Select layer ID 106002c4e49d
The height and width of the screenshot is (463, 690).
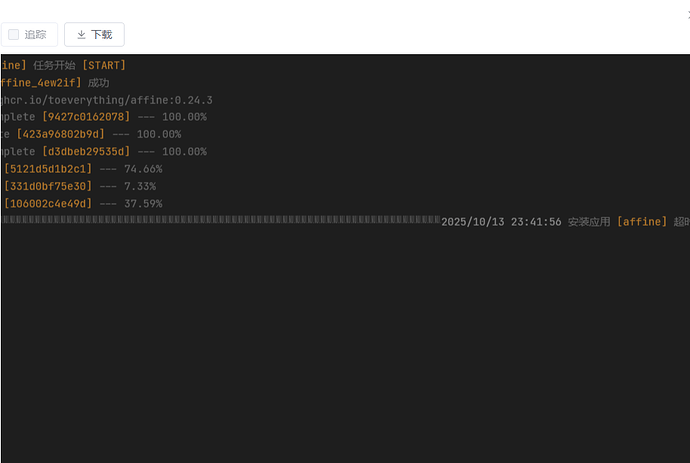(x=48, y=204)
